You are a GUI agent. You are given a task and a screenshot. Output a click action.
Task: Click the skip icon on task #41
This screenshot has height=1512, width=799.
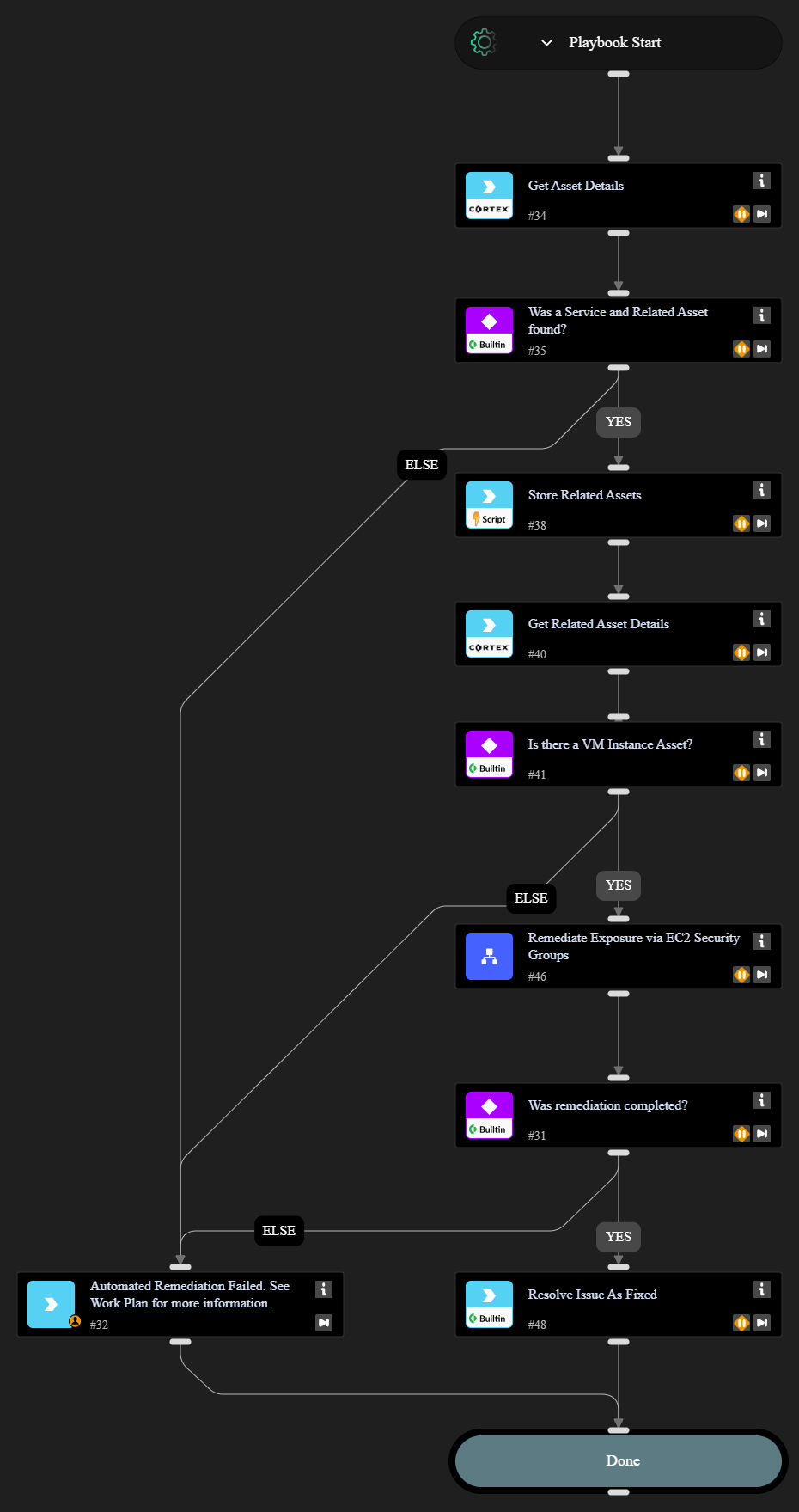[762, 773]
